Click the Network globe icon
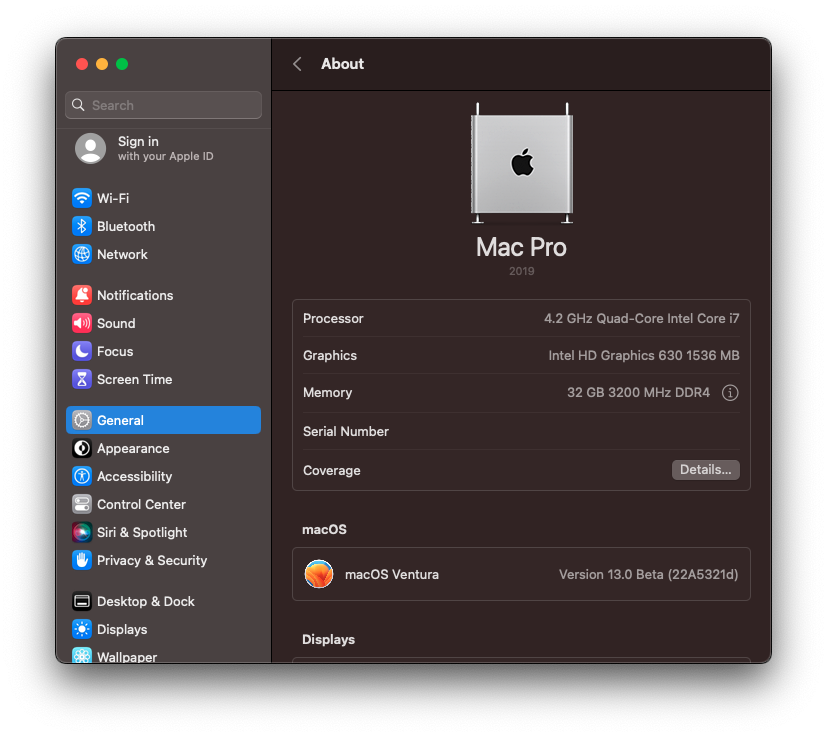The height and width of the screenshot is (737, 827). pyautogui.click(x=82, y=254)
